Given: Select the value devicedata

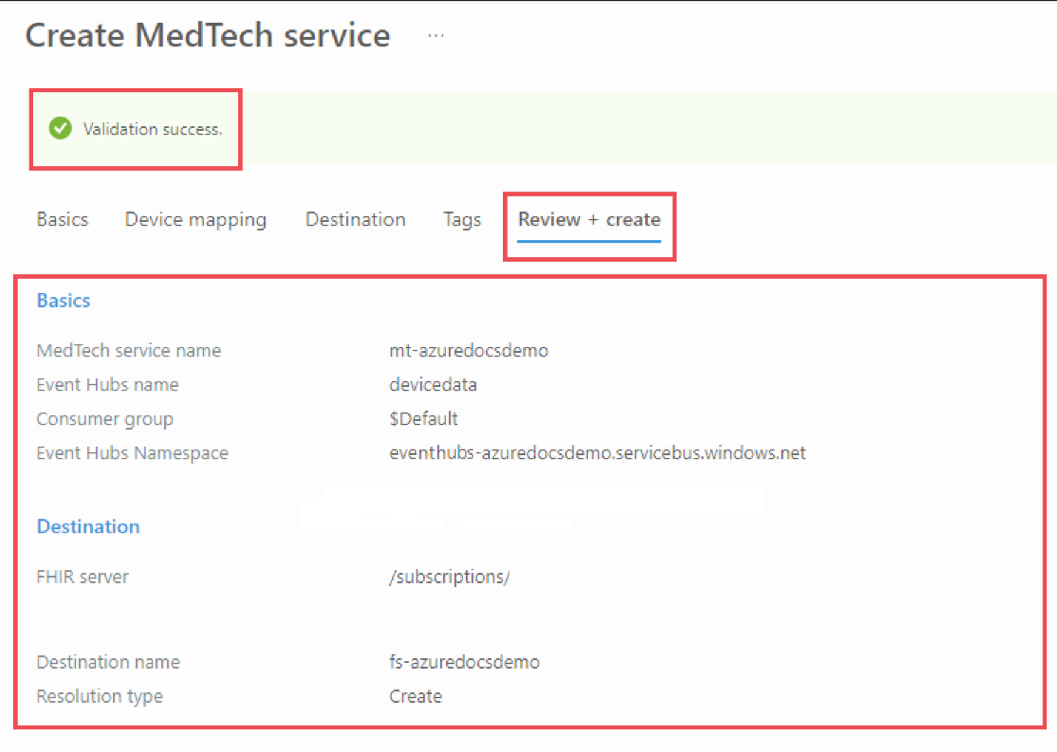Looking at the screenshot, I should [433, 385].
